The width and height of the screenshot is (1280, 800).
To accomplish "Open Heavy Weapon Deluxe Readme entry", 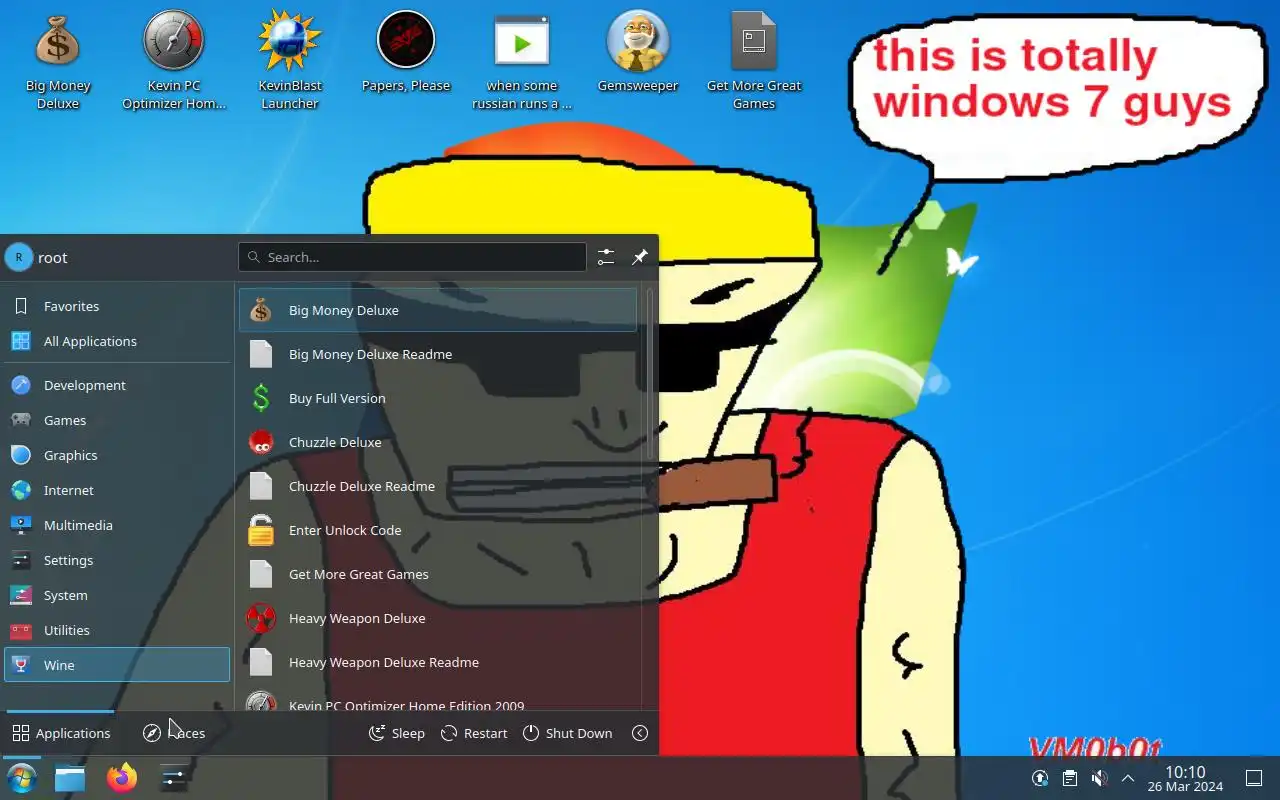I will tap(438, 662).
